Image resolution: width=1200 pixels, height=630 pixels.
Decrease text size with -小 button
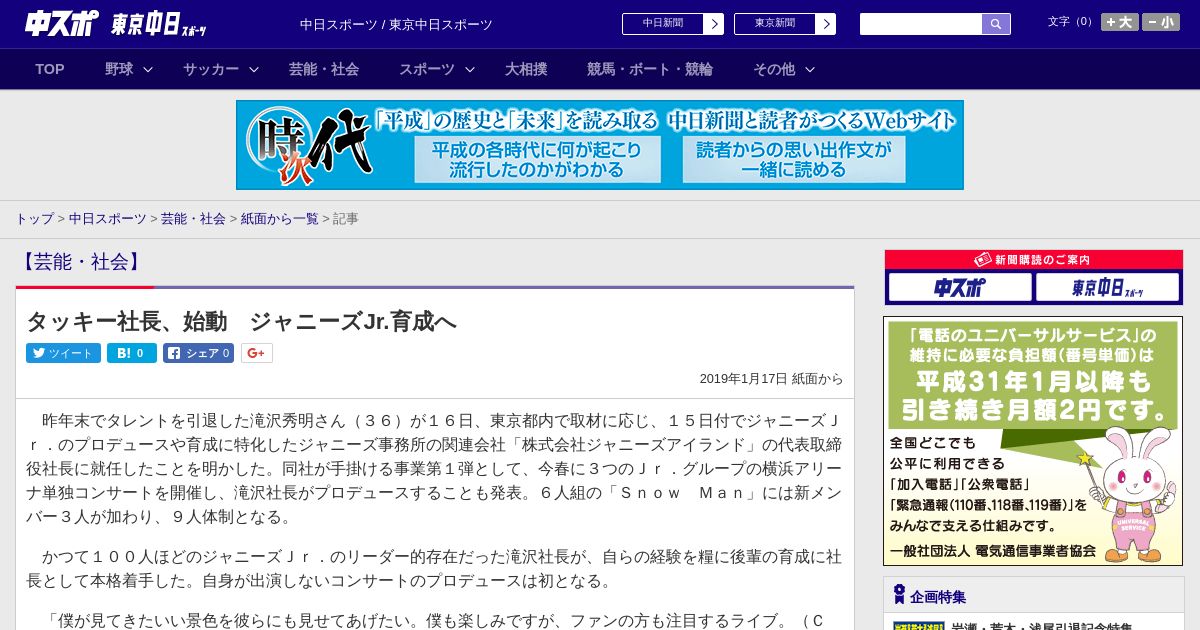1161,22
